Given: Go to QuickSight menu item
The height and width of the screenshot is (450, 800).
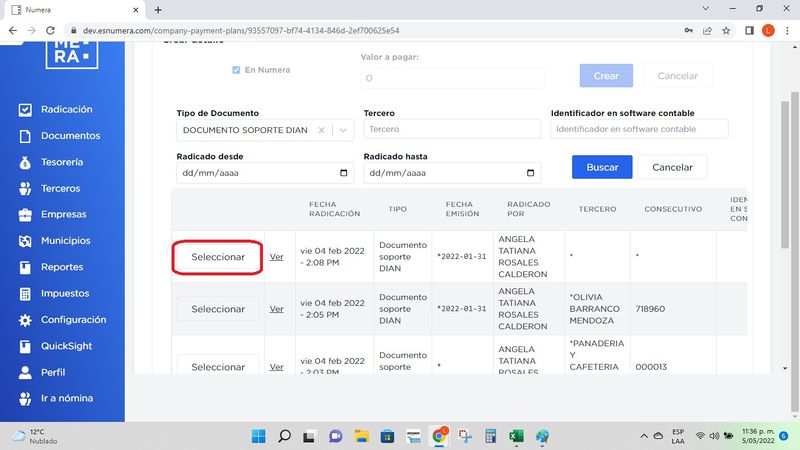Looking at the screenshot, I should pos(65,346).
